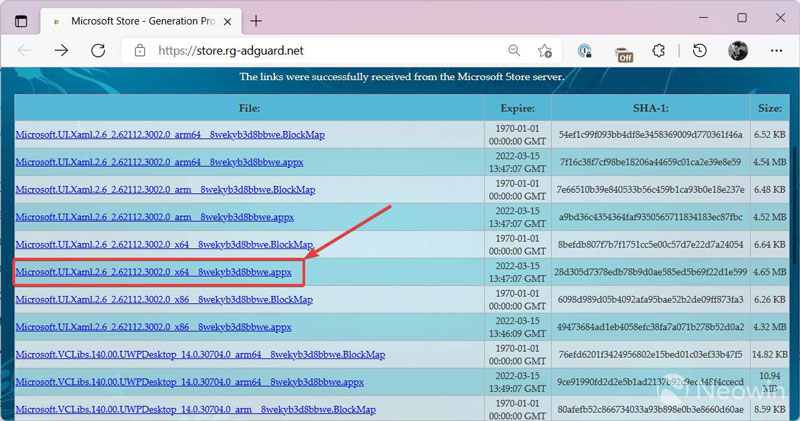Open a new tab with plus button
Image resolution: width=800 pixels, height=421 pixels.
coord(257,19)
